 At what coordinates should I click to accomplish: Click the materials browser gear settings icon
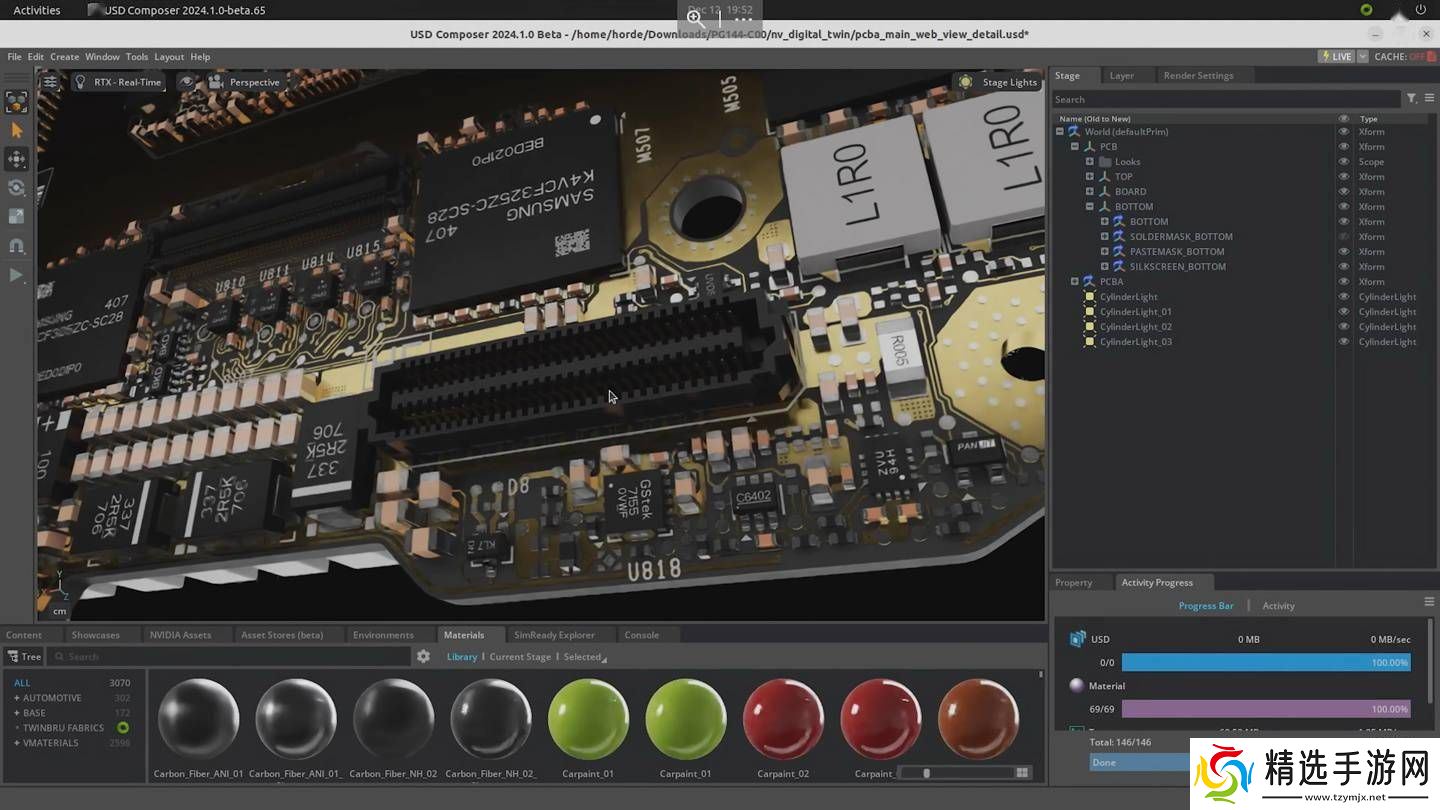[423, 657]
